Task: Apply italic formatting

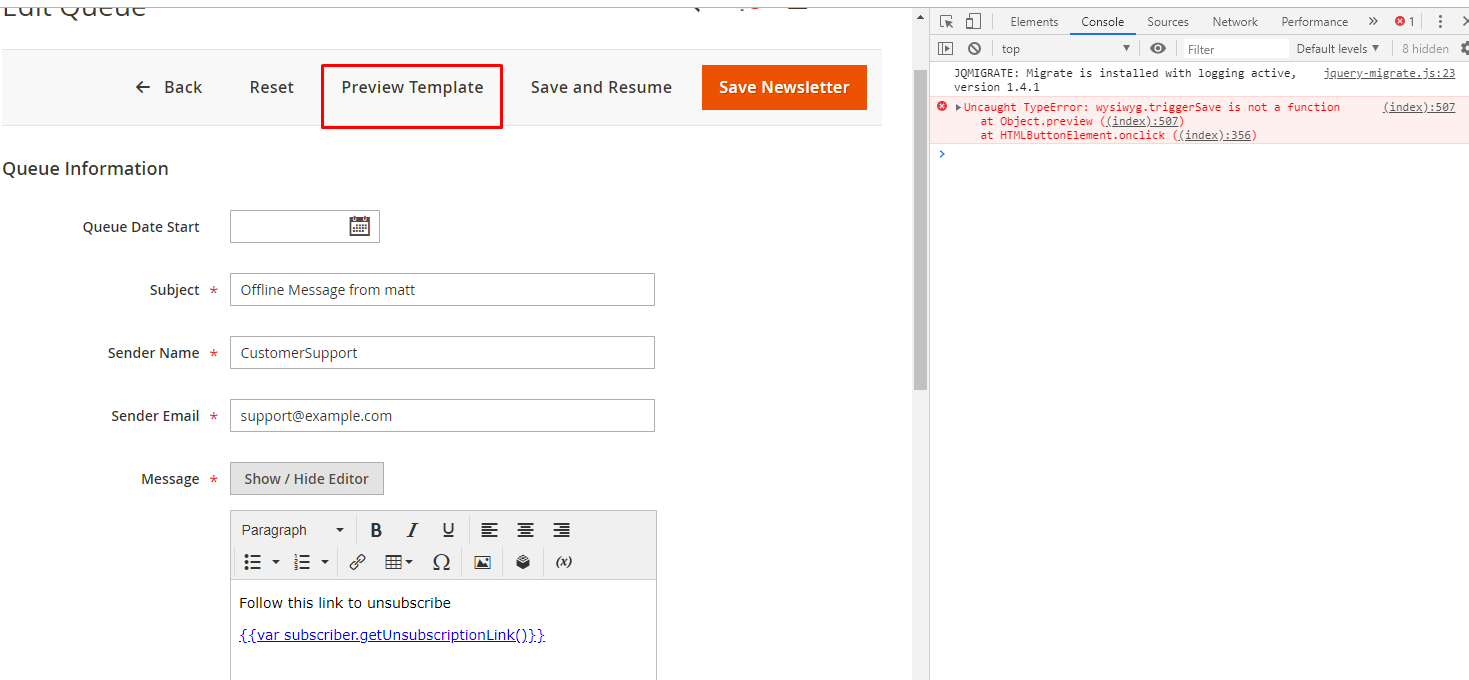Action: 411,529
